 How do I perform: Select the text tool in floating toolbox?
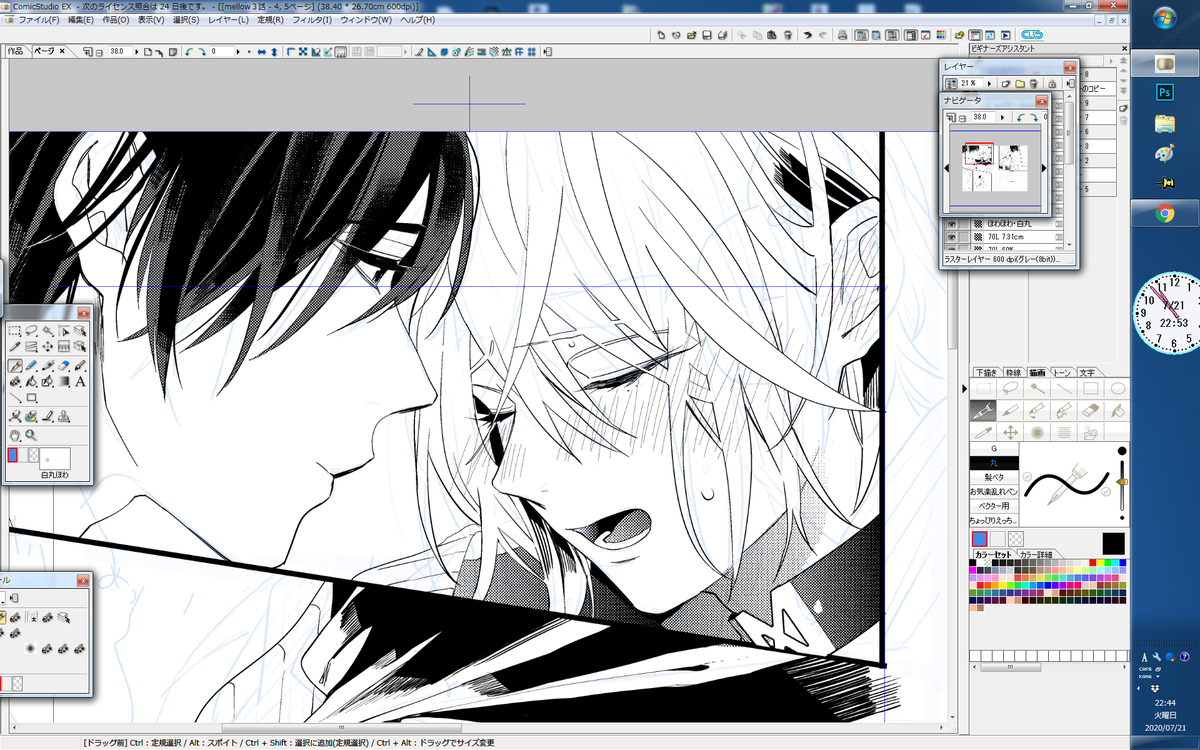80,381
